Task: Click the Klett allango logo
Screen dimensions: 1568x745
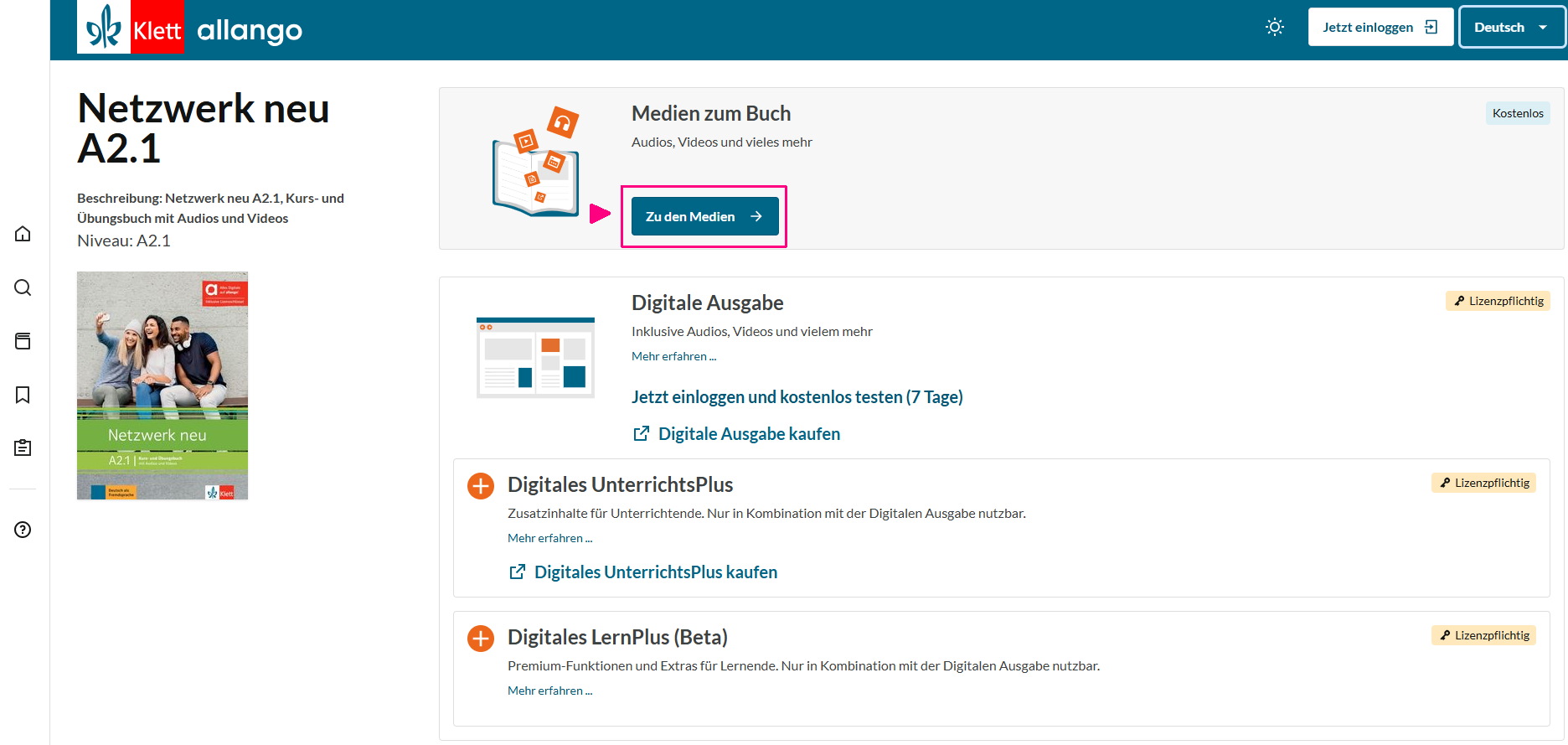Action: coord(190,29)
